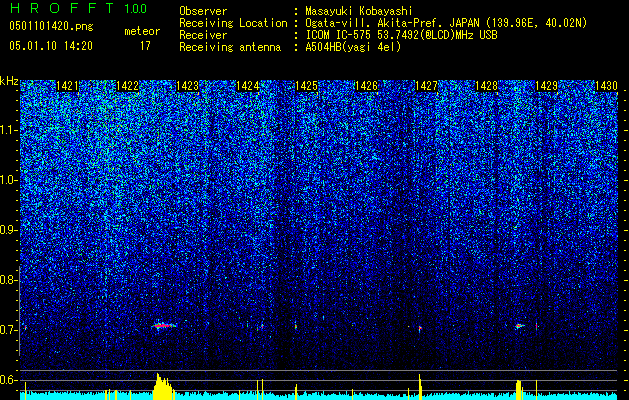Click the meteor count value 17
Screen dimensions: 629x400
pyautogui.click(x=145, y=46)
